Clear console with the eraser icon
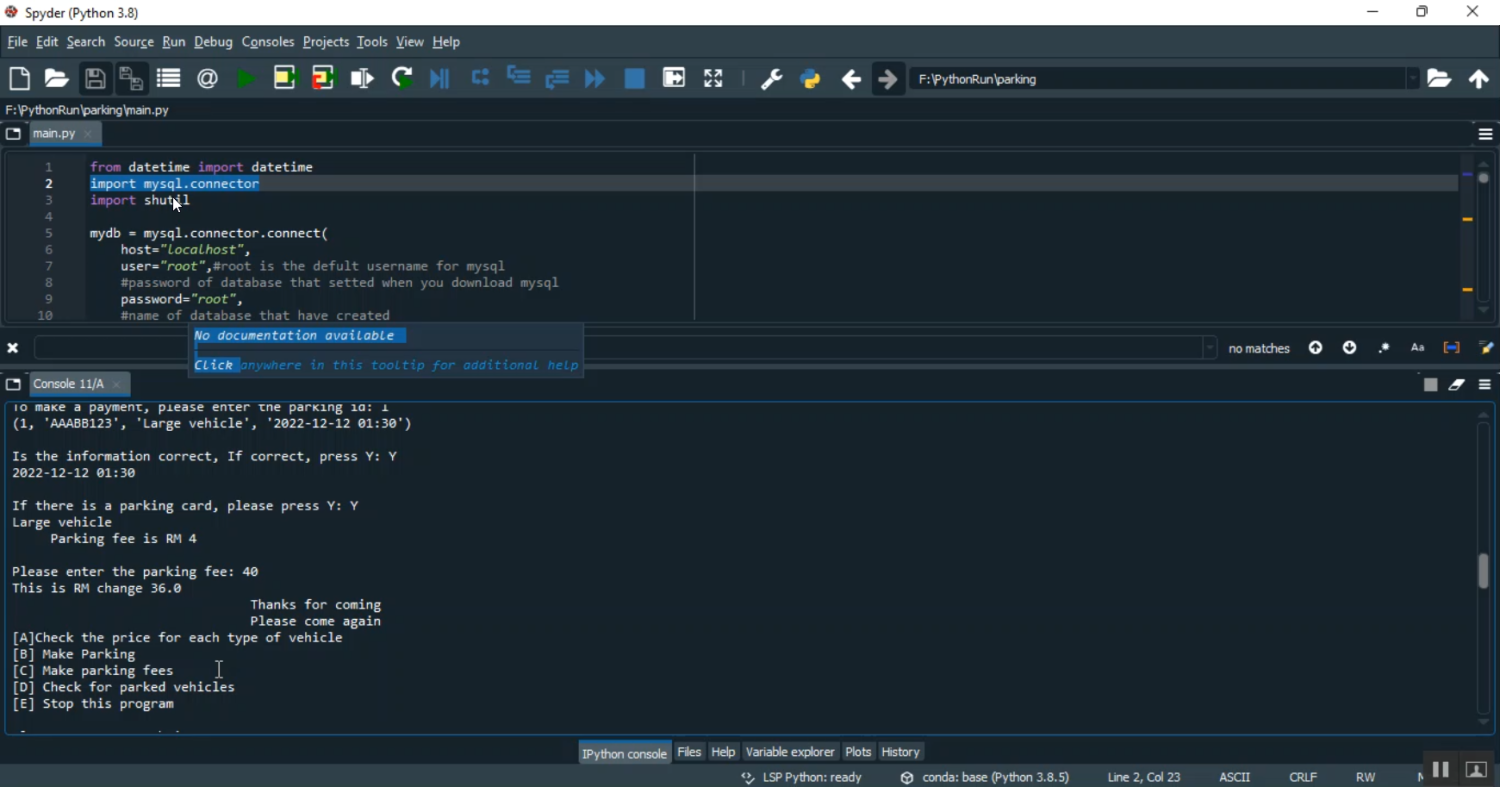This screenshot has height=787, width=1500. tap(1457, 385)
